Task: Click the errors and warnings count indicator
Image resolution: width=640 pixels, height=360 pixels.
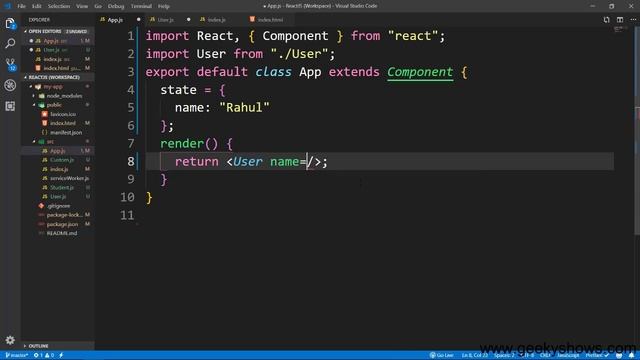Action: click(44, 355)
